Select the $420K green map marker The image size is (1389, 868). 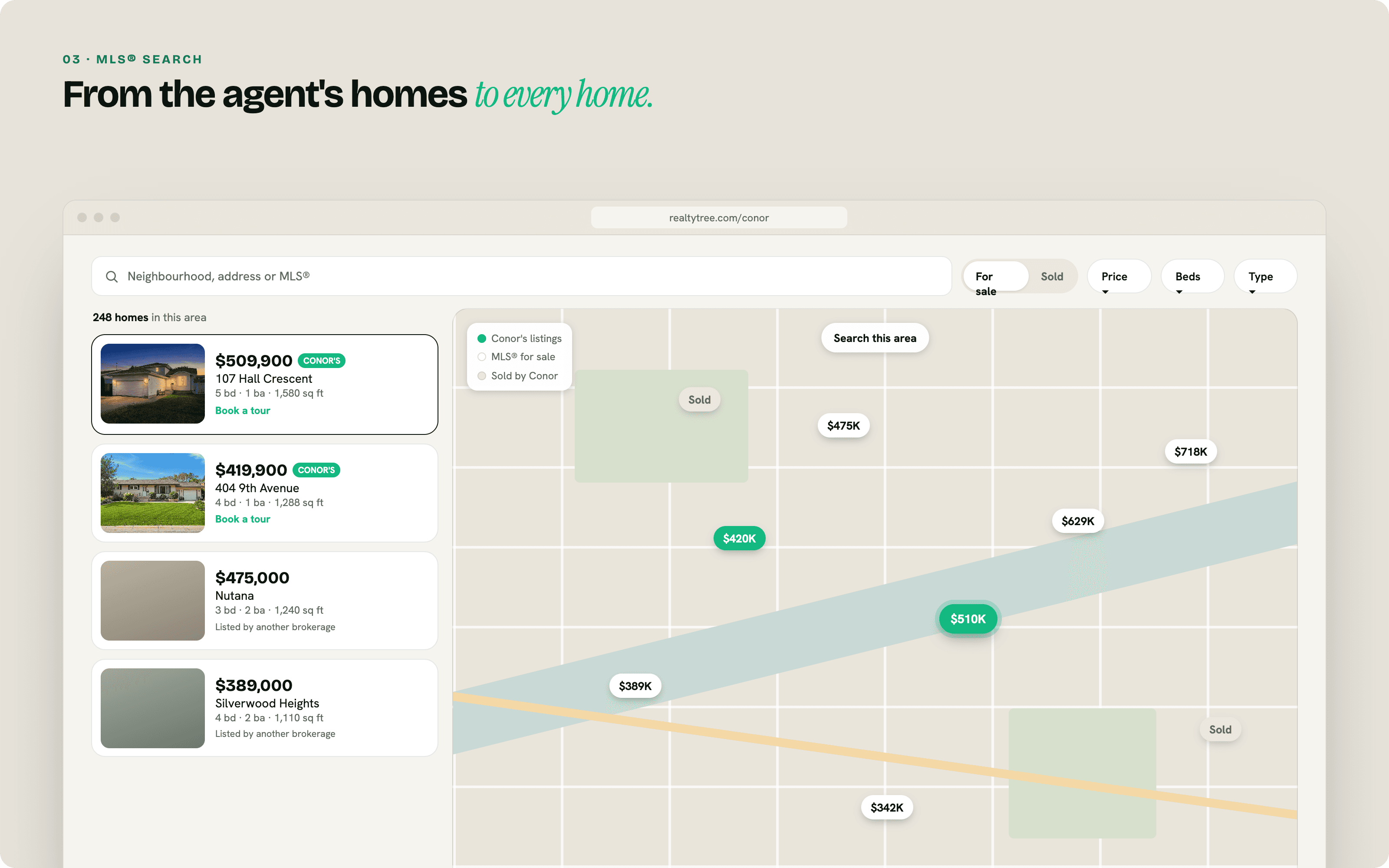coord(739,539)
